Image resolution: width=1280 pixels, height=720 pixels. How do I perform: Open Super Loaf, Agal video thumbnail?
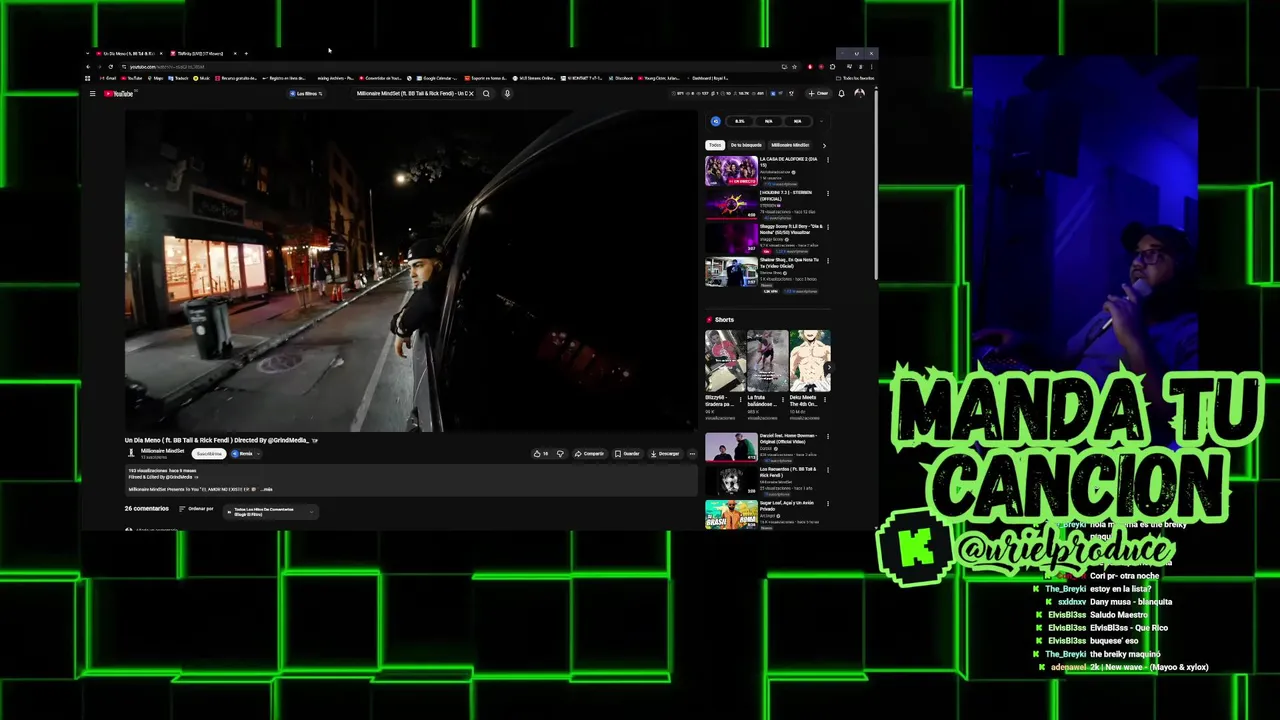[x=731, y=514]
